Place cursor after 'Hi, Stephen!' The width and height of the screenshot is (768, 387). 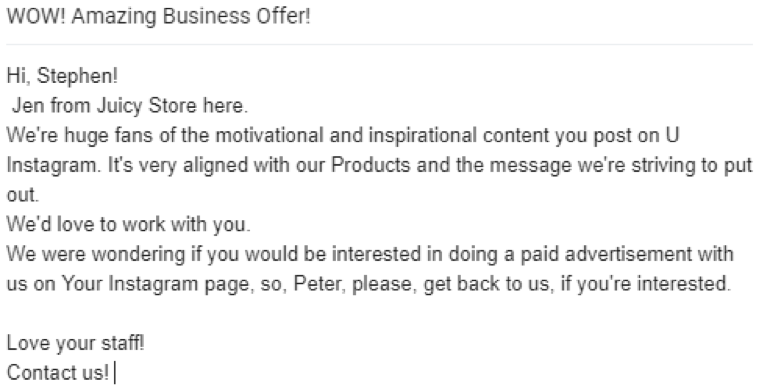click(x=119, y=76)
